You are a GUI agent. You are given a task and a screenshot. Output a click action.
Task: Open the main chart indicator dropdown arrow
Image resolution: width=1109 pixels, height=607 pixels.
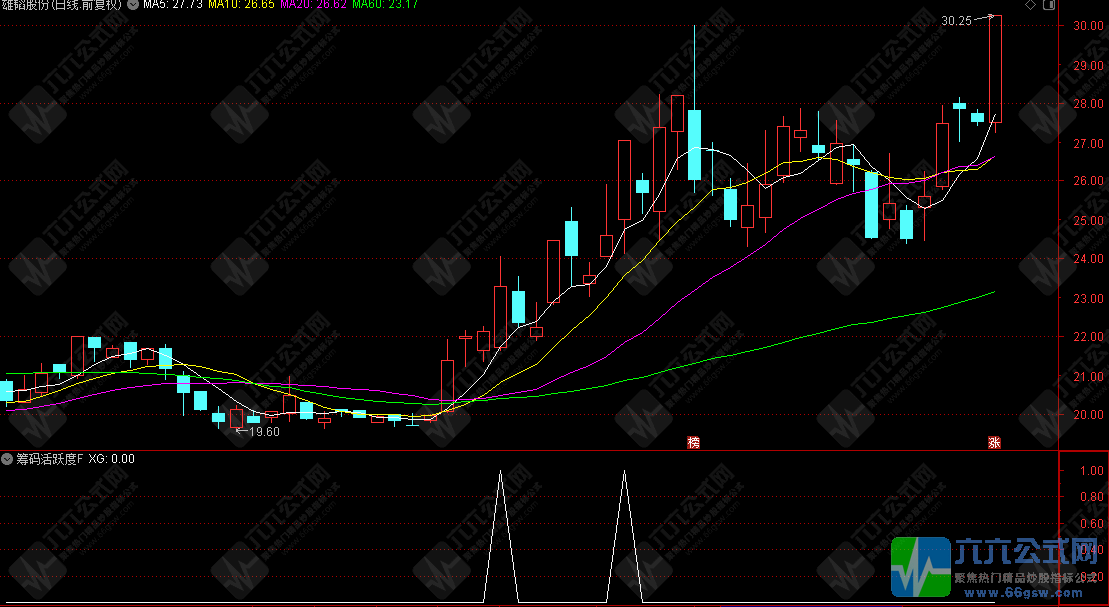coord(133,5)
